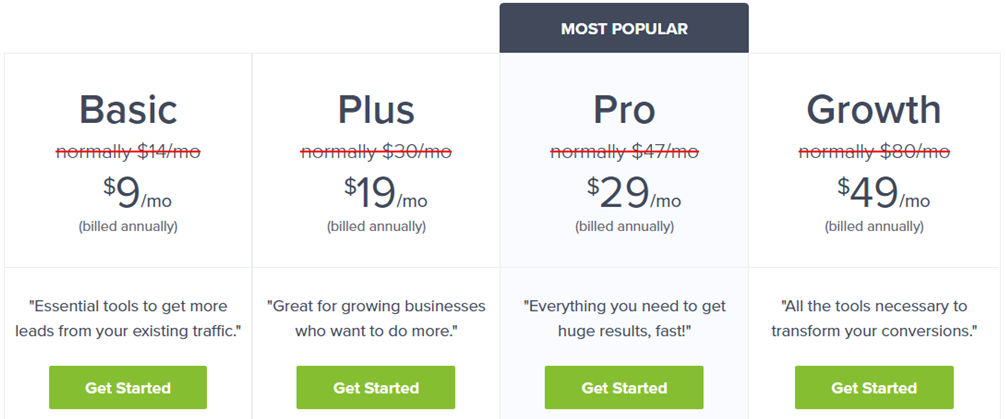Click the $9/mo Basic price

pyautogui.click(x=137, y=193)
